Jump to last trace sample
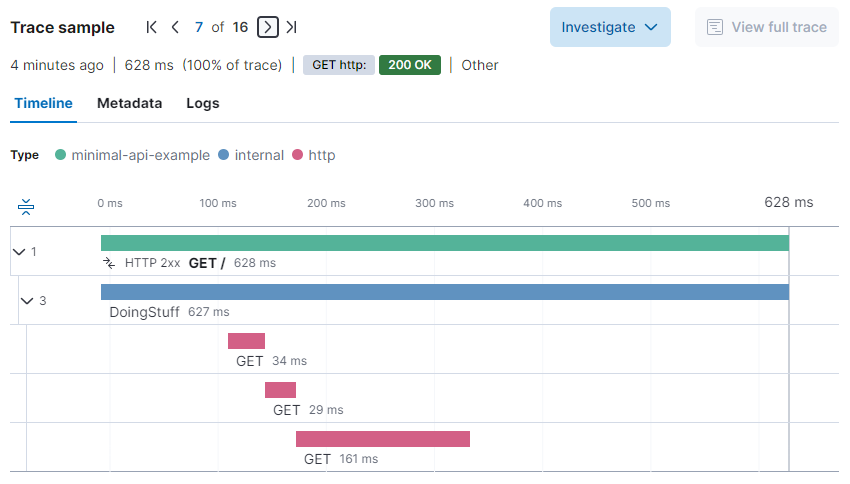The width and height of the screenshot is (850, 484). click(x=291, y=27)
